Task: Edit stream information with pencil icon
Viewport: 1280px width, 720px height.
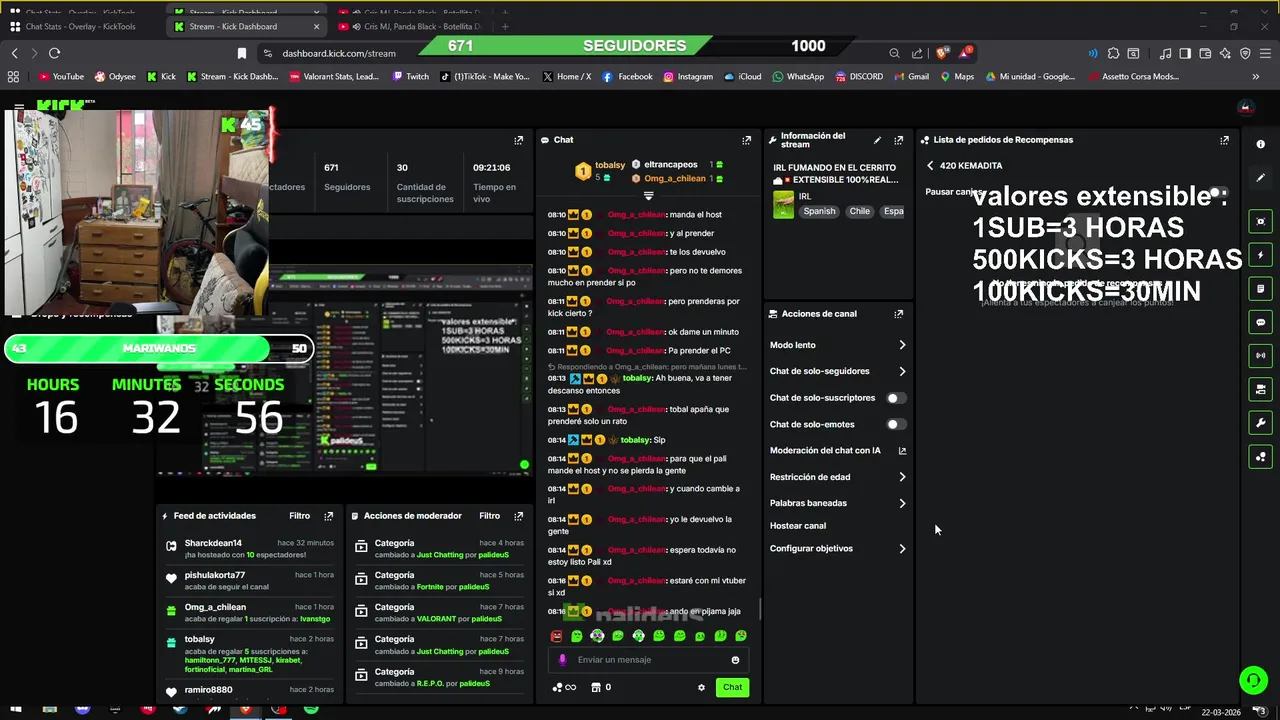Action: coord(877,140)
